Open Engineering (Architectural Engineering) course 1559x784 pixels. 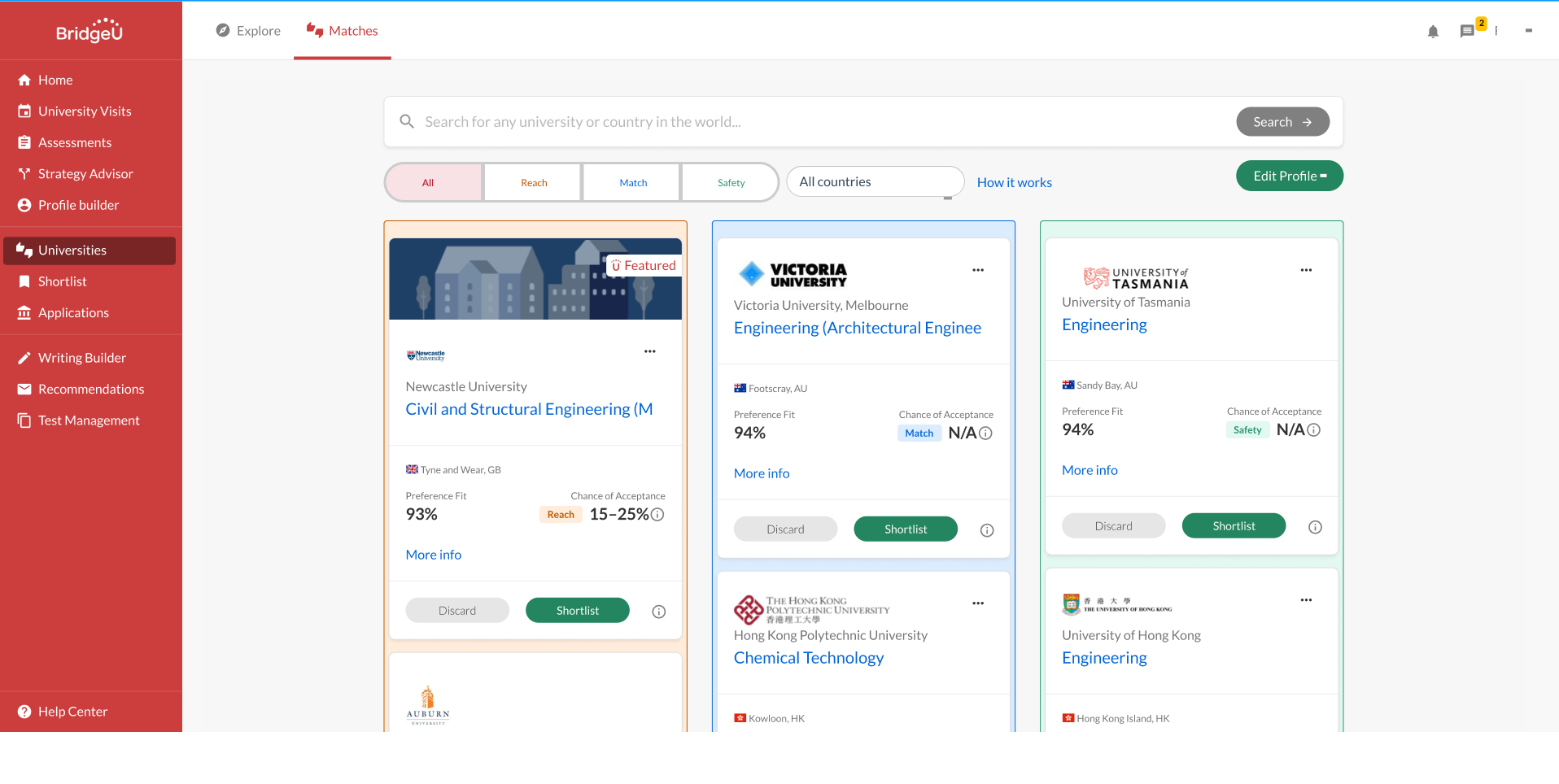tap(858, 328)
